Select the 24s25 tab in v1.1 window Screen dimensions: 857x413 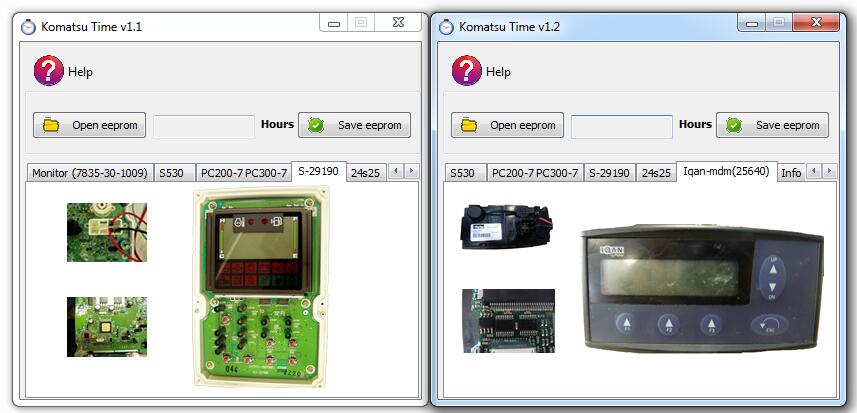click(x=366, y=173)
